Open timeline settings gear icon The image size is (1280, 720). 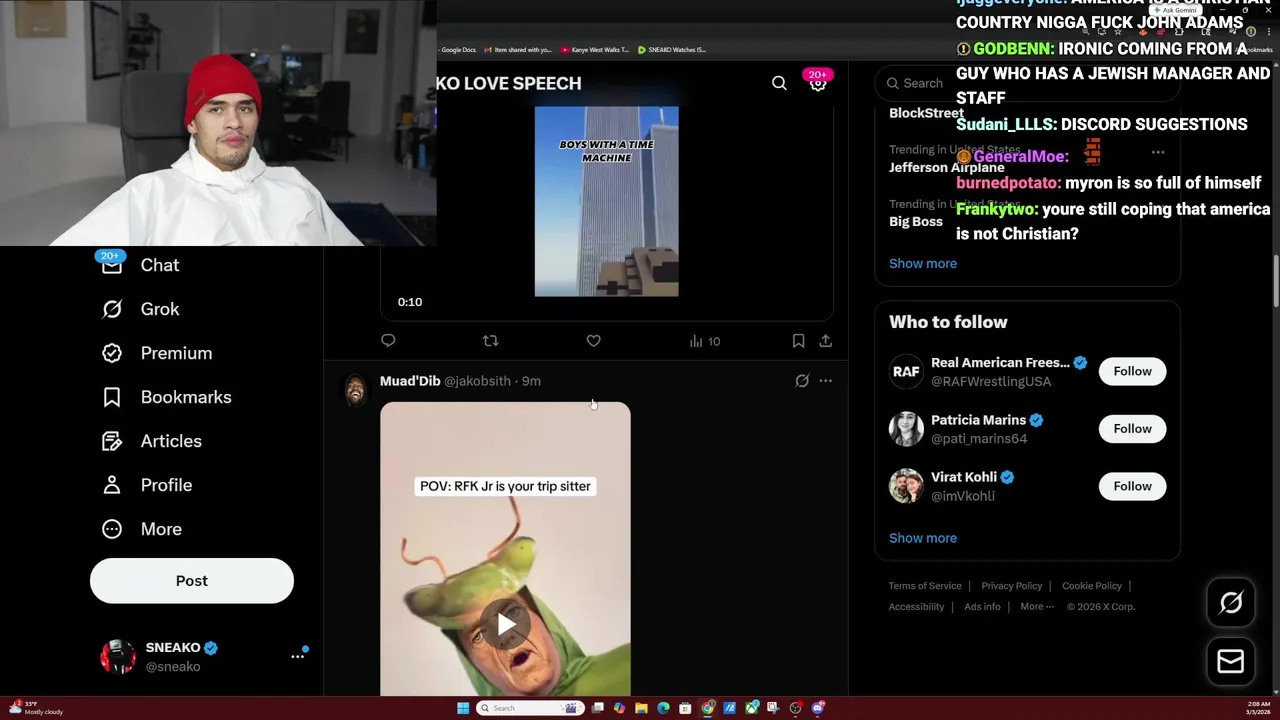818,84
